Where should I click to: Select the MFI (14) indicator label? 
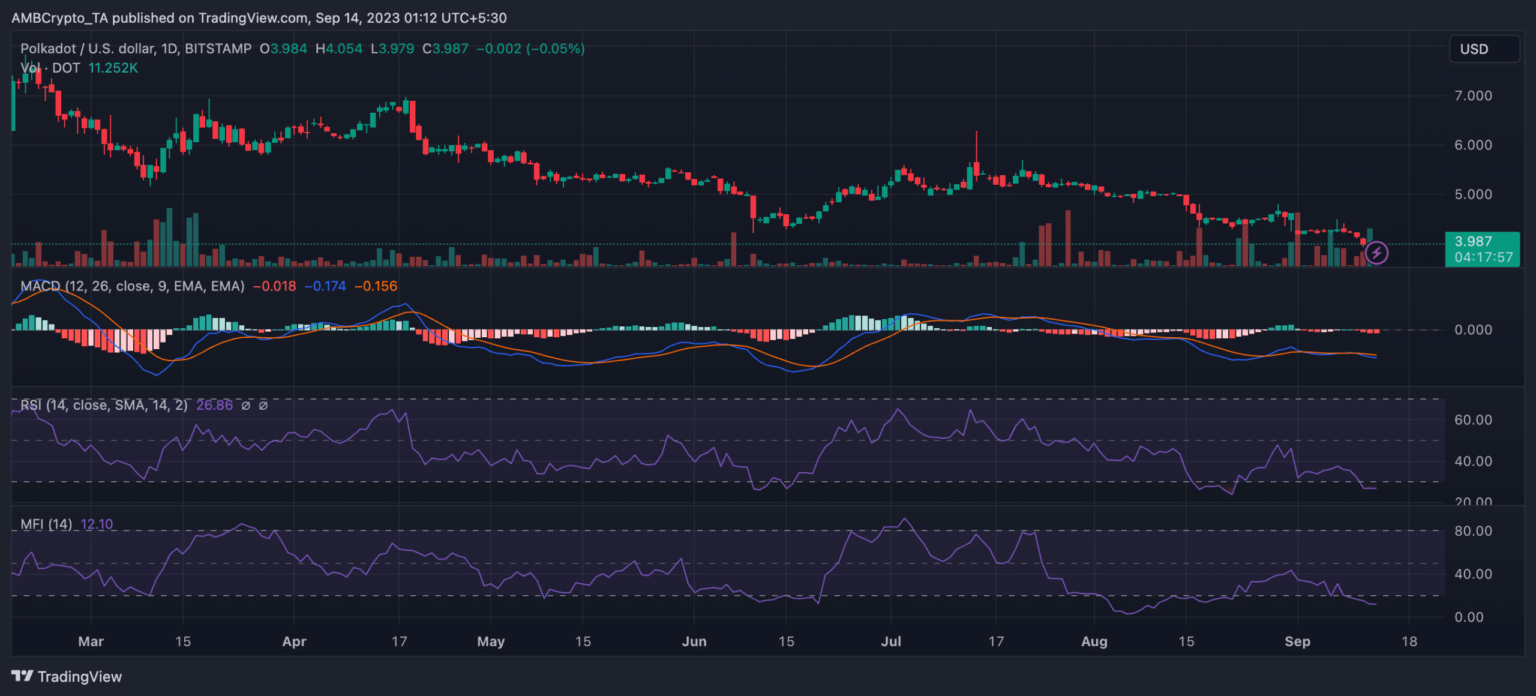coord(47,525)
